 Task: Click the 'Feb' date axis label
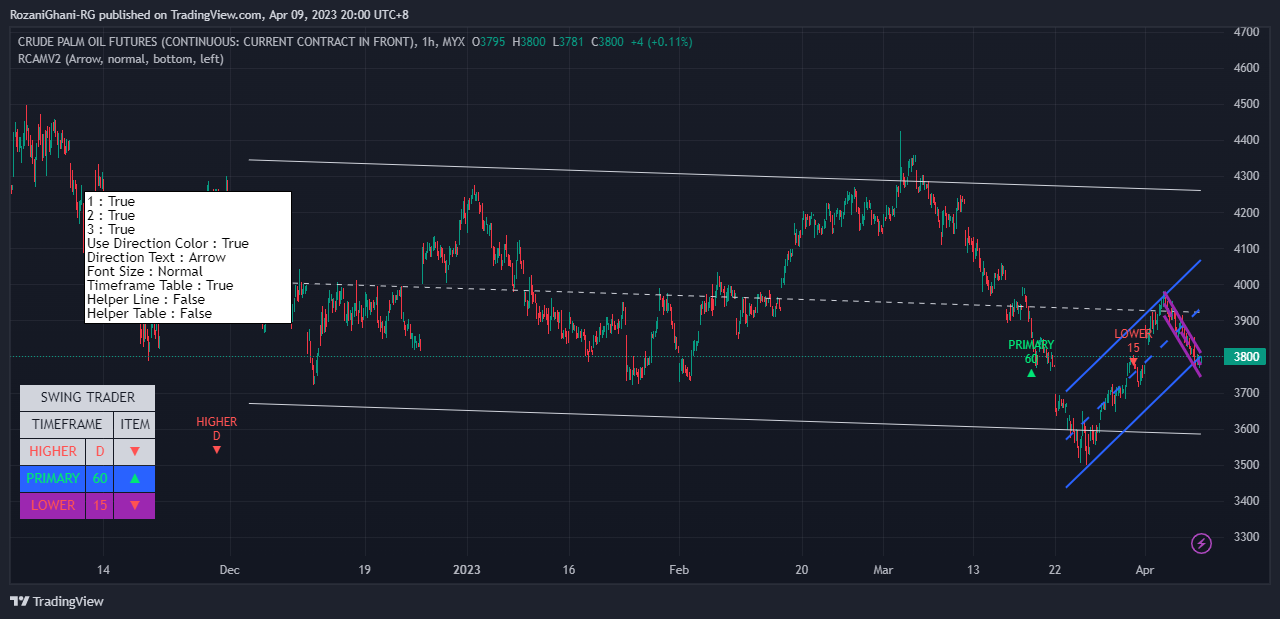point(679,570)
